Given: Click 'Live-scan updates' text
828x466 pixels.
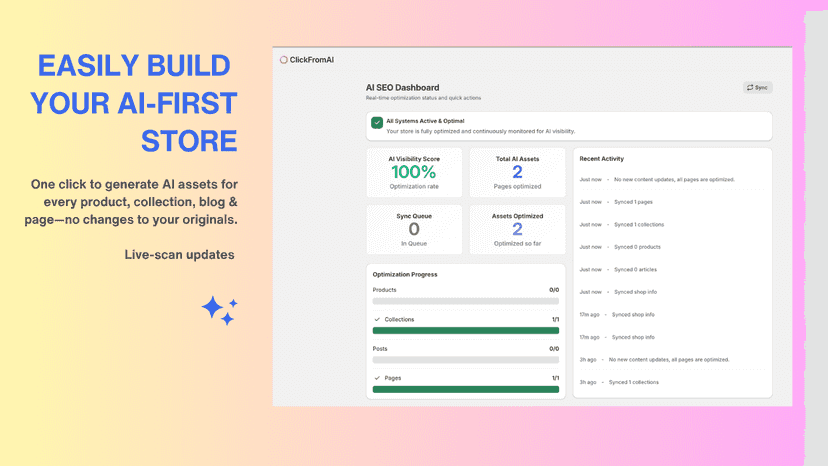Looking at the screenshot, I should (x=180, y=255).
